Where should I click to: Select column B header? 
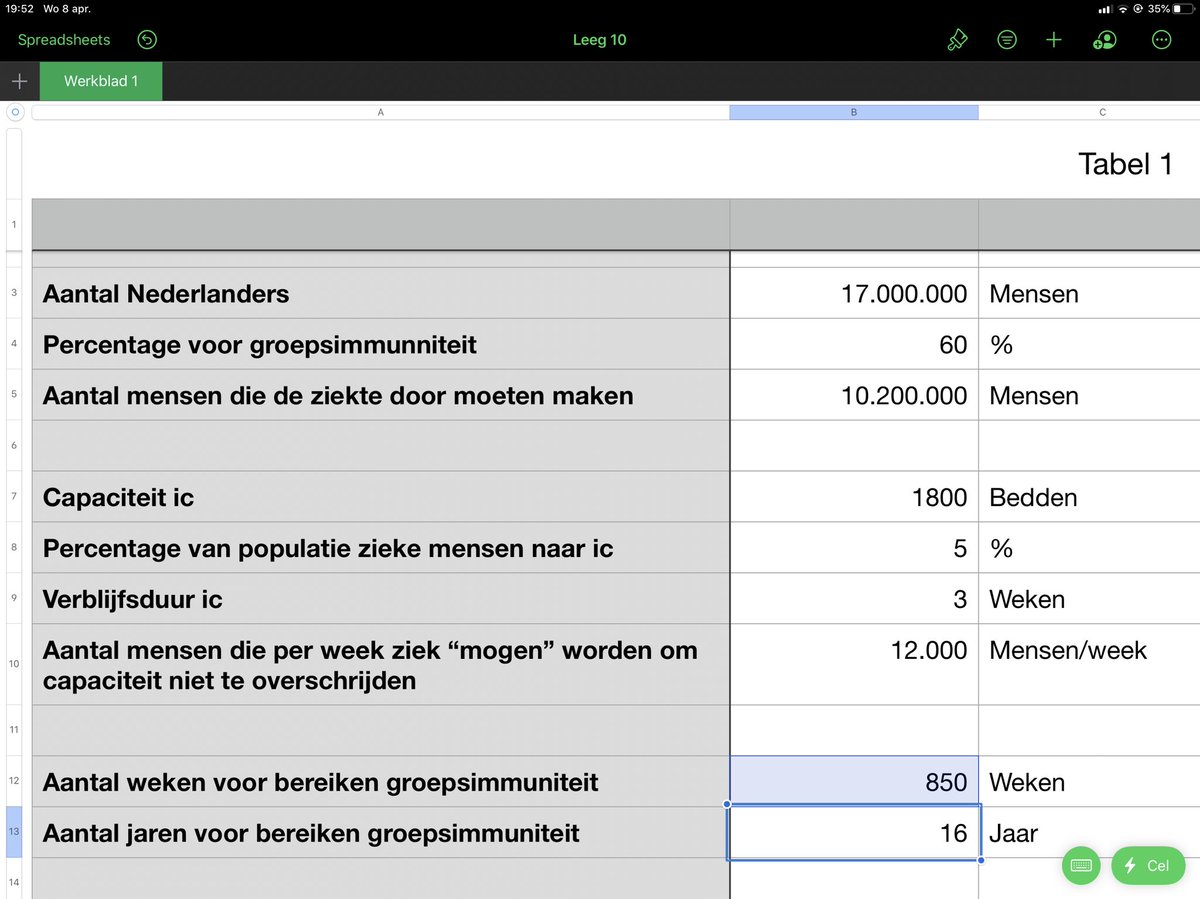(x=854, y=113)
